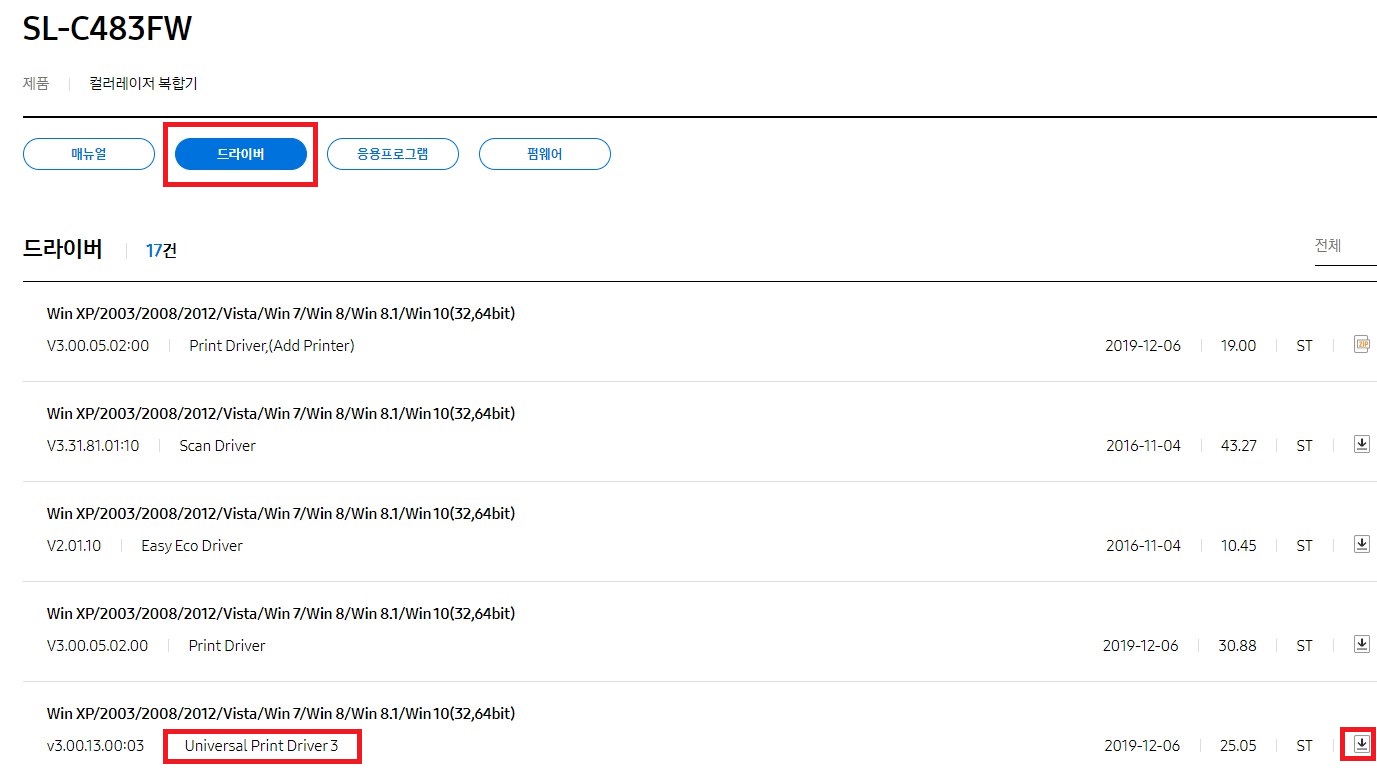The height and width of the screenshot is (770, 1377).
Task: Click 2016-11-04 date in Scan Driver row
Action: 1143,446
